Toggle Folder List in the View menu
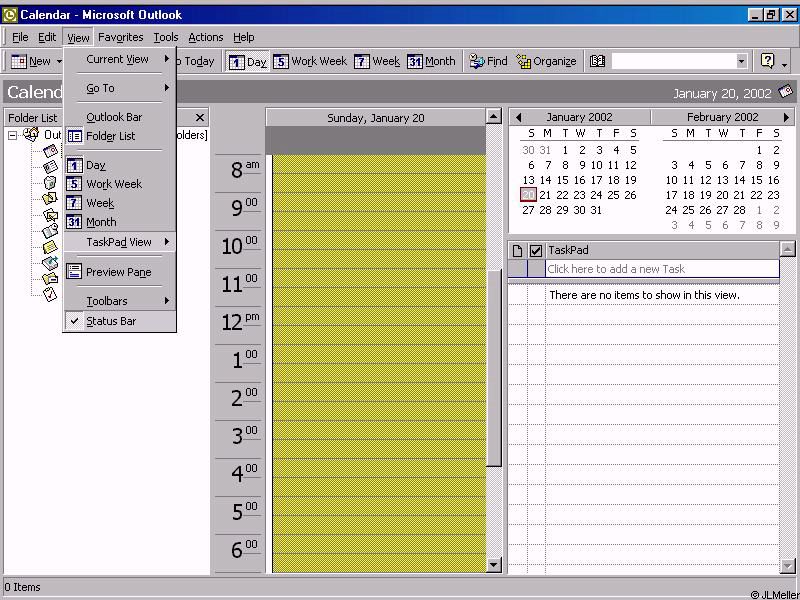This screenshot has height=600, width=800. 110,136
